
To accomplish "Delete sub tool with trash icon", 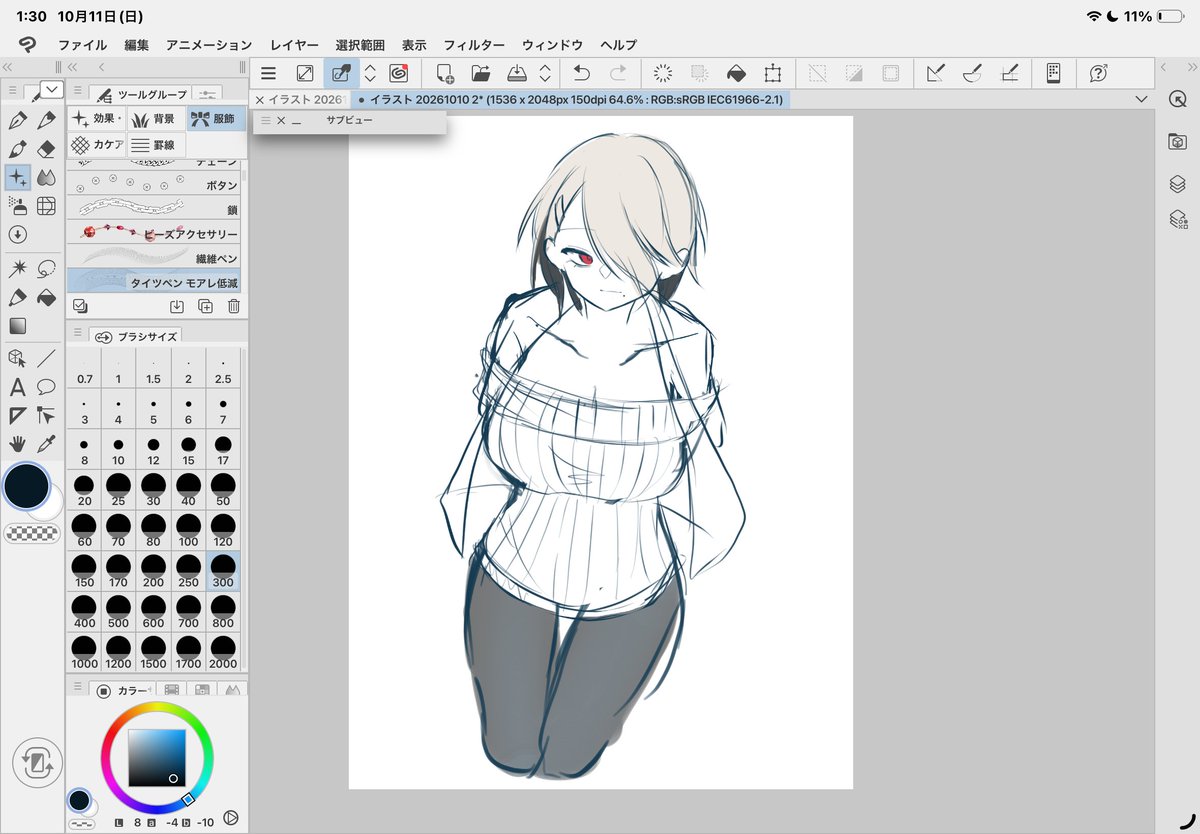I will (x=233, y=307).
